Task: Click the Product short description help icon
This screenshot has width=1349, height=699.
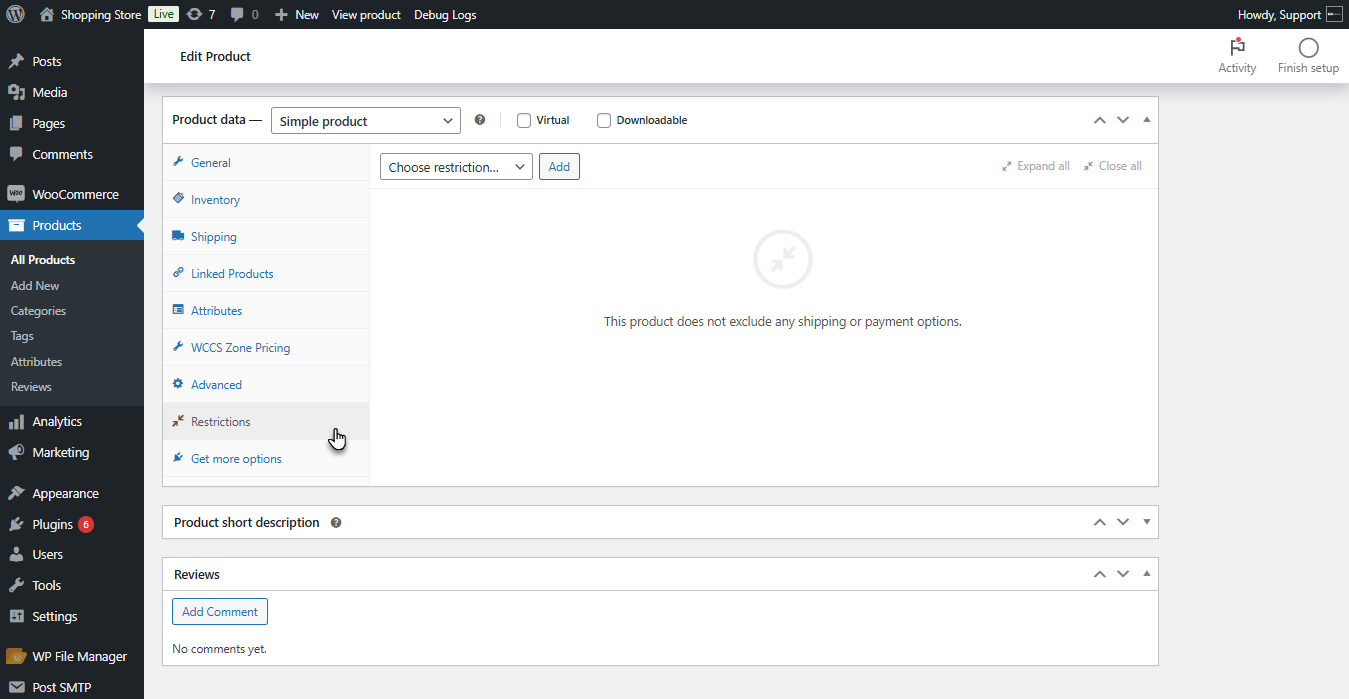Action: [x=336, y=522]
